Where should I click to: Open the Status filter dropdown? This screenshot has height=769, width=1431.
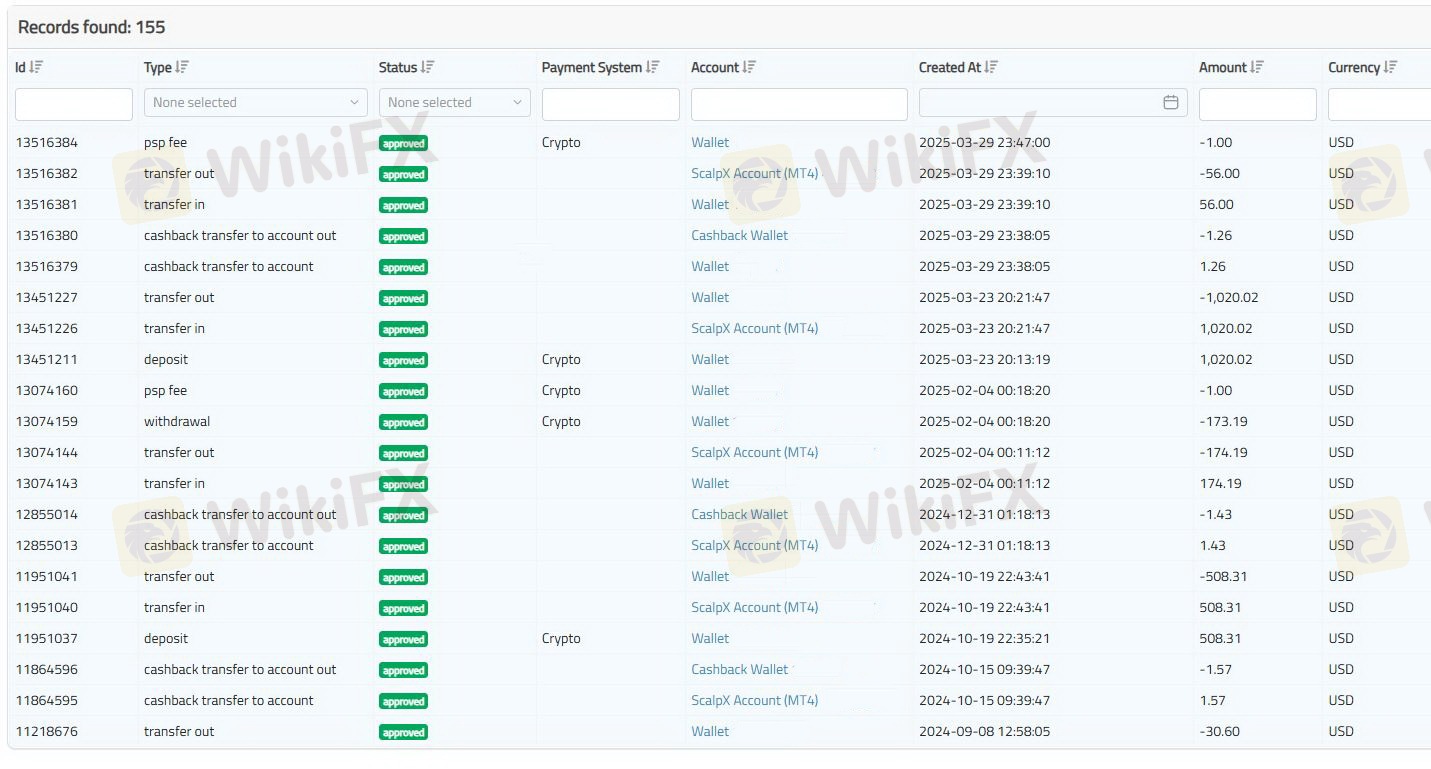click(x=454, y=102)
